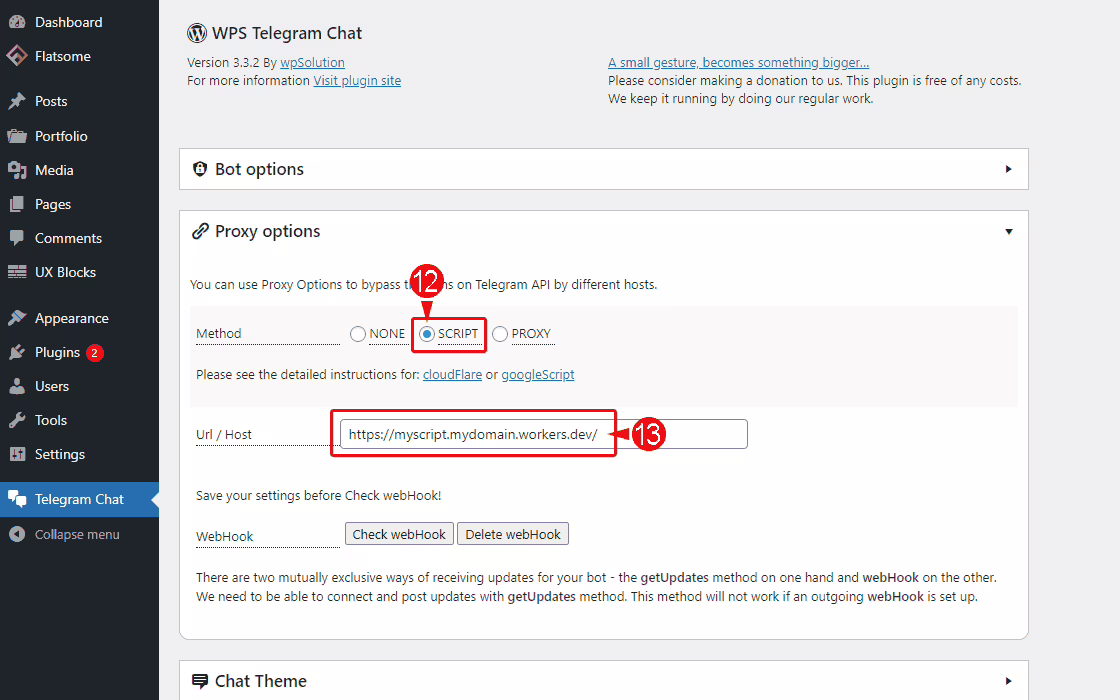This screenshot has height=700, width=1120.
Task: Open the Plugins menu item
Action: tap(57, 352)
